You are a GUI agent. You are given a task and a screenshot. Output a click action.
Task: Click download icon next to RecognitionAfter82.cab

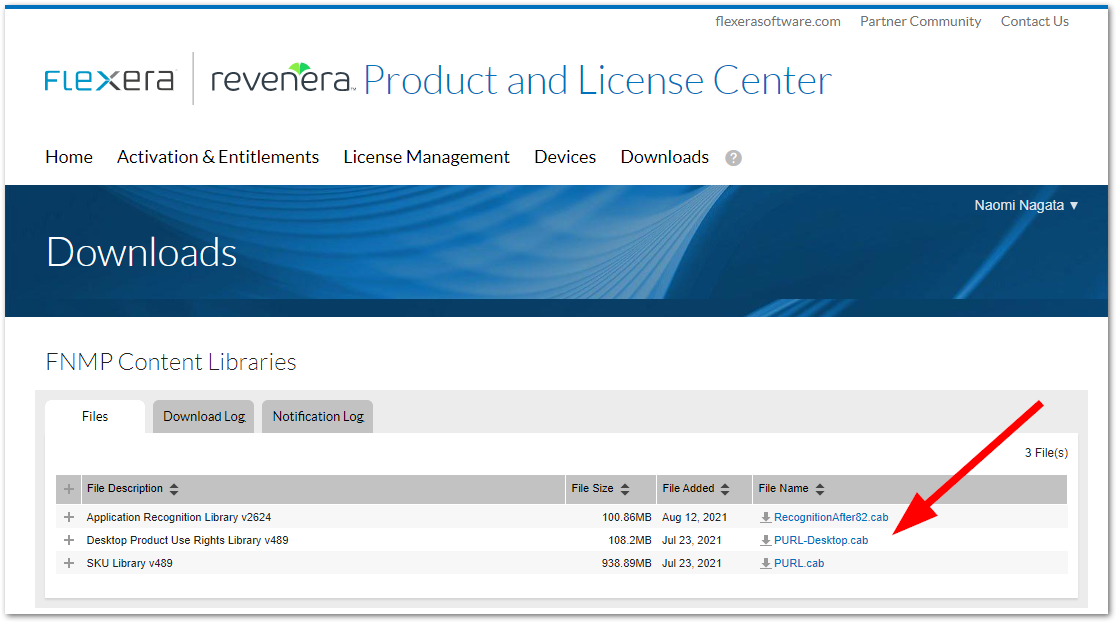766,518
